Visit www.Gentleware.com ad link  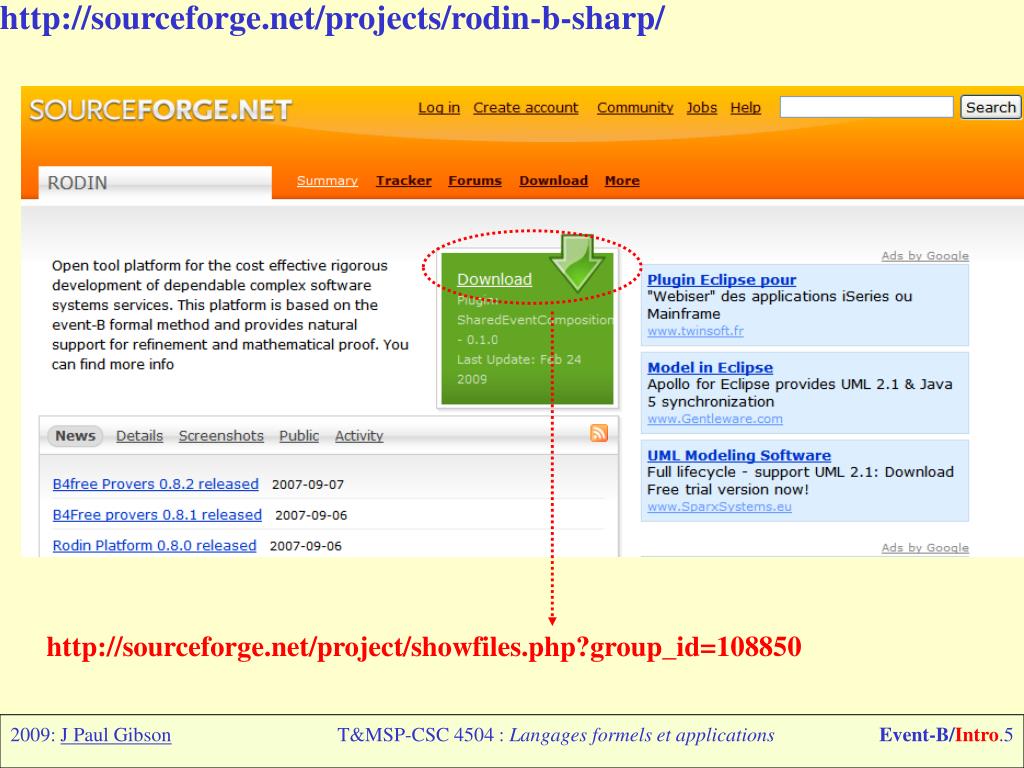[x=715, y=419]
